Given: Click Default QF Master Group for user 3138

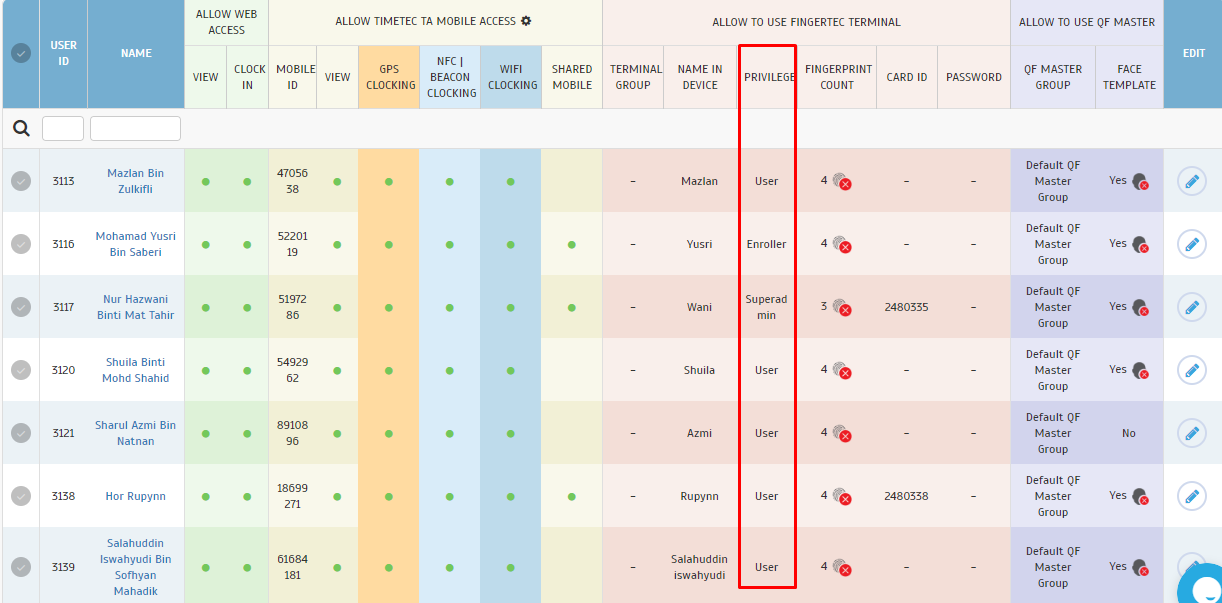Looking at the screenshot, I should [x=1053, y=496].
